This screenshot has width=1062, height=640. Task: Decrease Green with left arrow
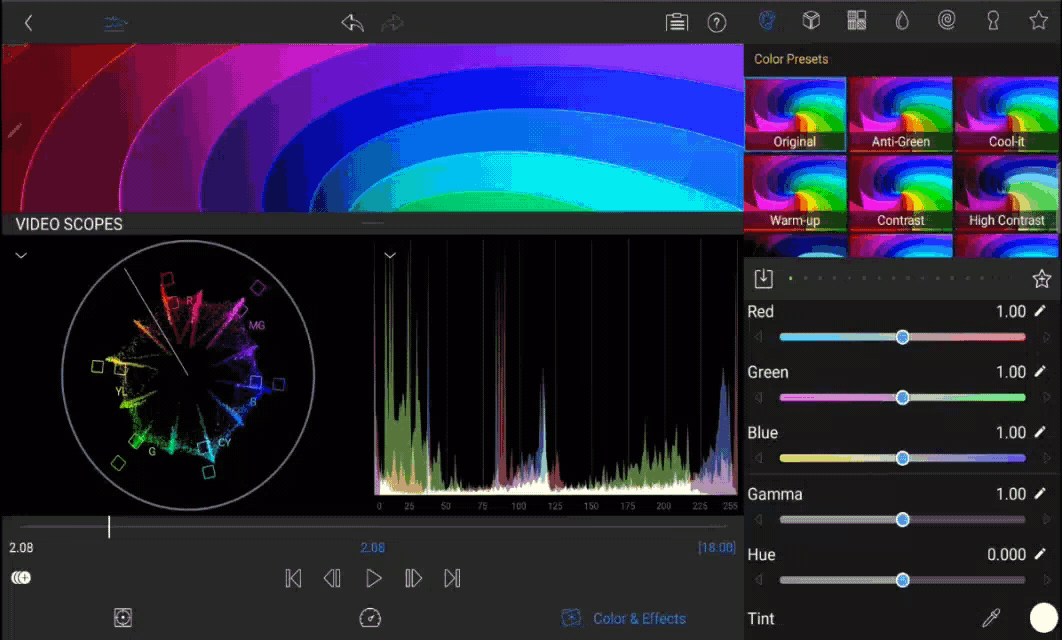point(759,398)
